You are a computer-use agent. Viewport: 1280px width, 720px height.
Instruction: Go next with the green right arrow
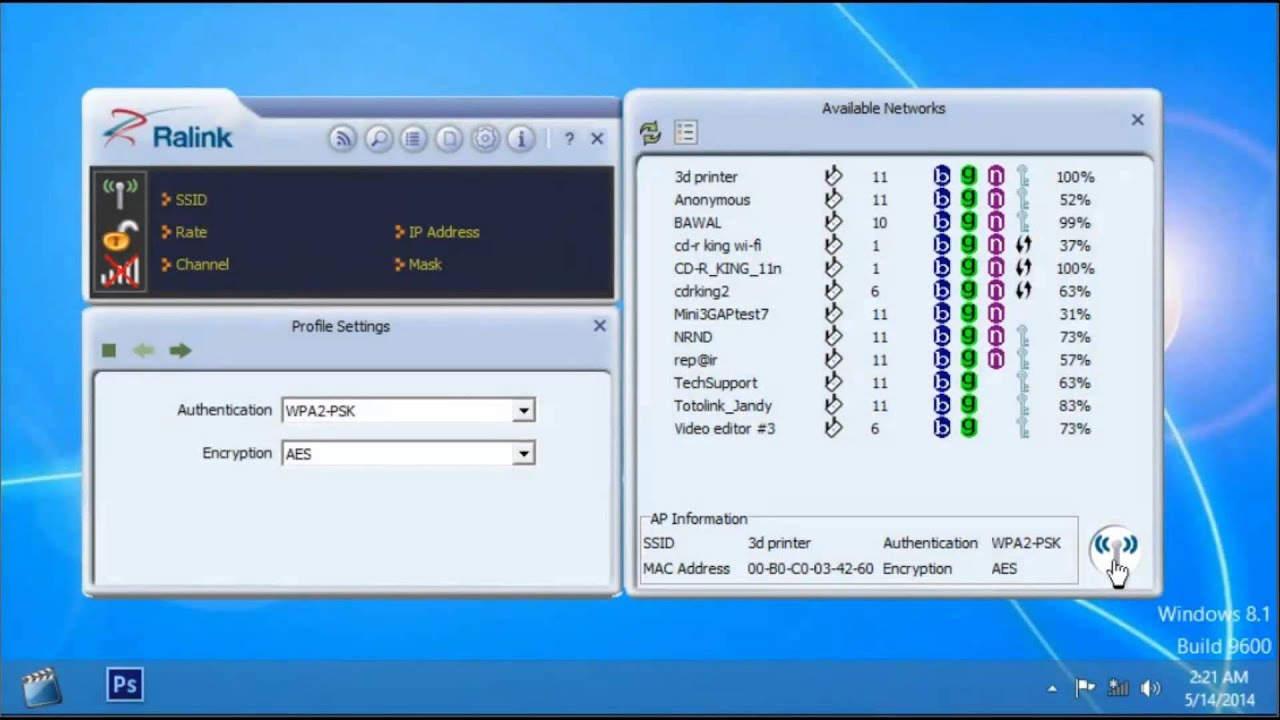[180, 350]
